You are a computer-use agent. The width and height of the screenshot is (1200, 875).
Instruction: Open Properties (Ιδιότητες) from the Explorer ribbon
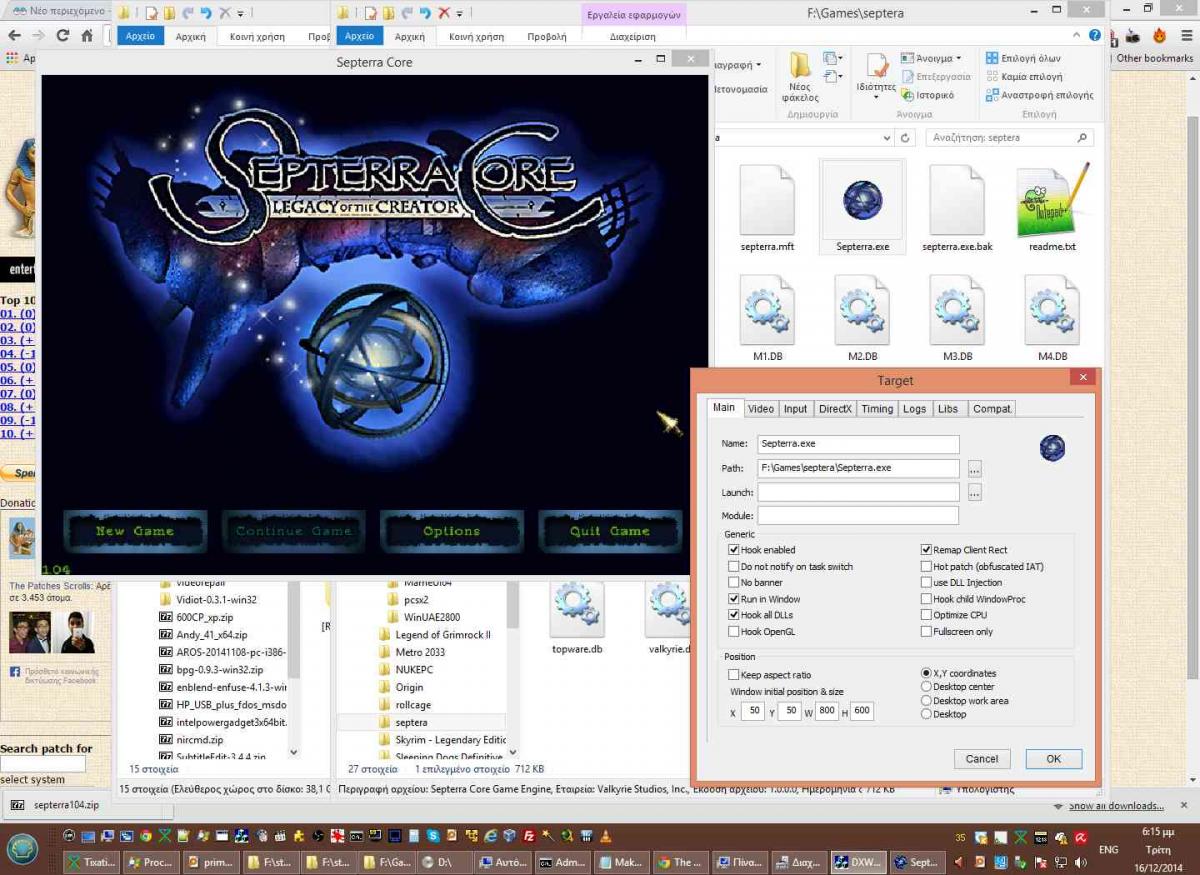pyautogui.click(x=876, y=66)
